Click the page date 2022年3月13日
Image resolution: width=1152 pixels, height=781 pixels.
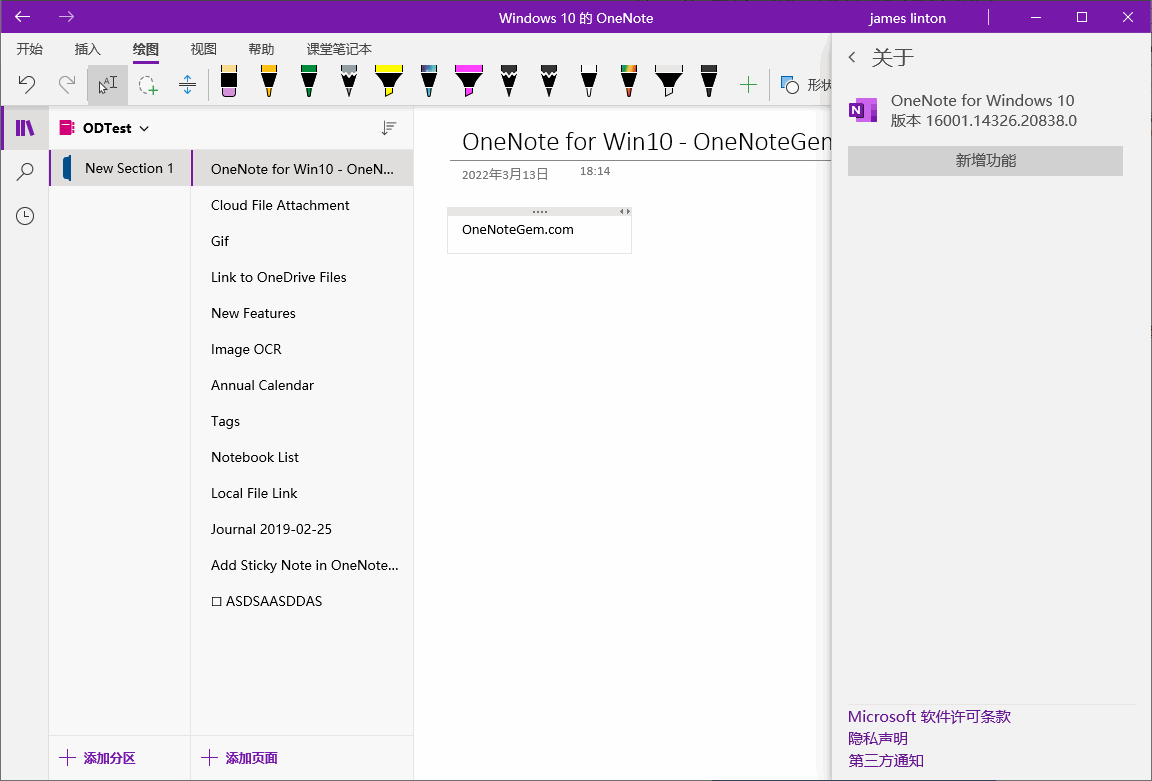tap(505, 175)
